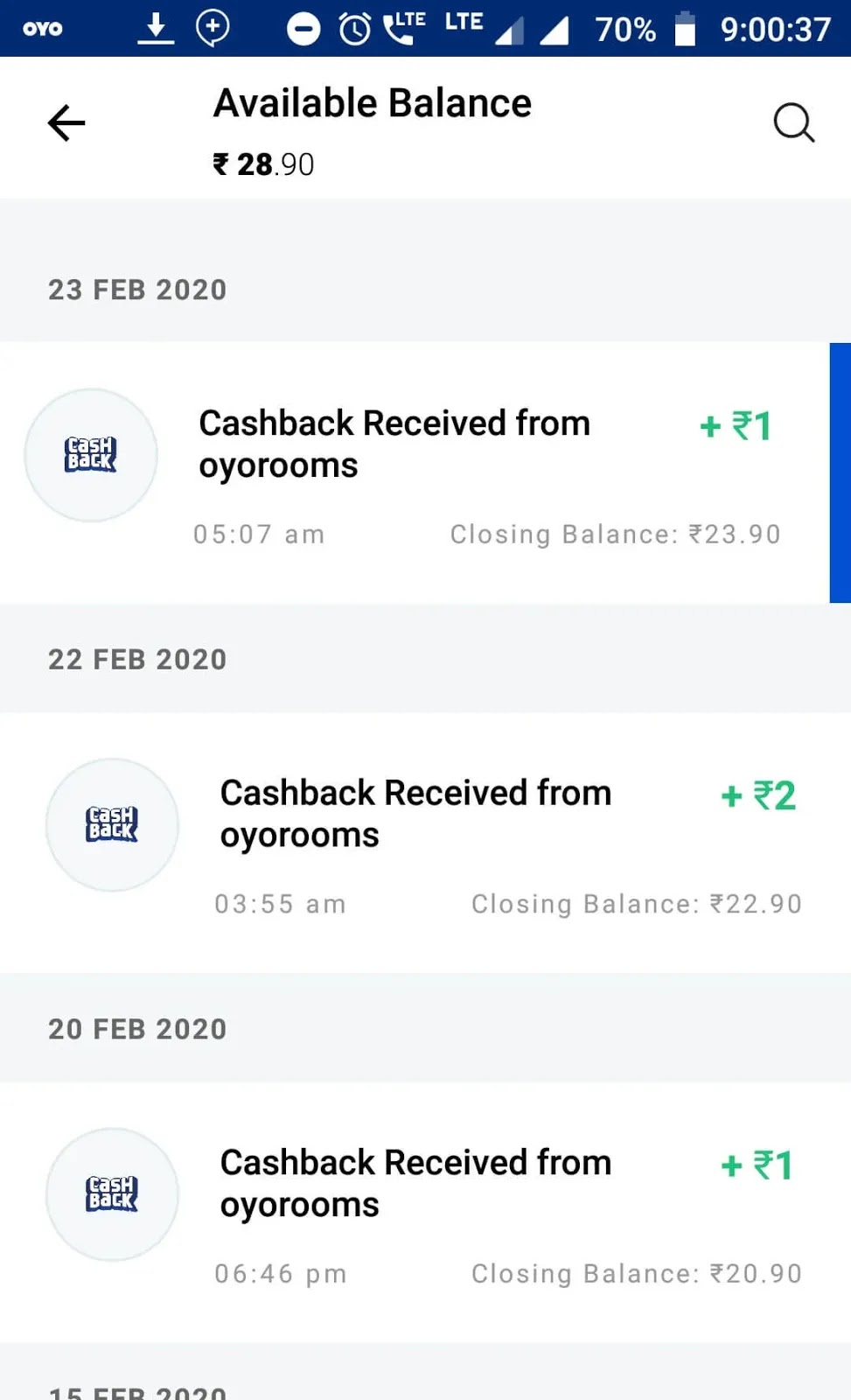This screenshot has width=851, height=1400.
Task: Tap Closing Balance ₹23.90 text
Action: click(x=615, y=534)
